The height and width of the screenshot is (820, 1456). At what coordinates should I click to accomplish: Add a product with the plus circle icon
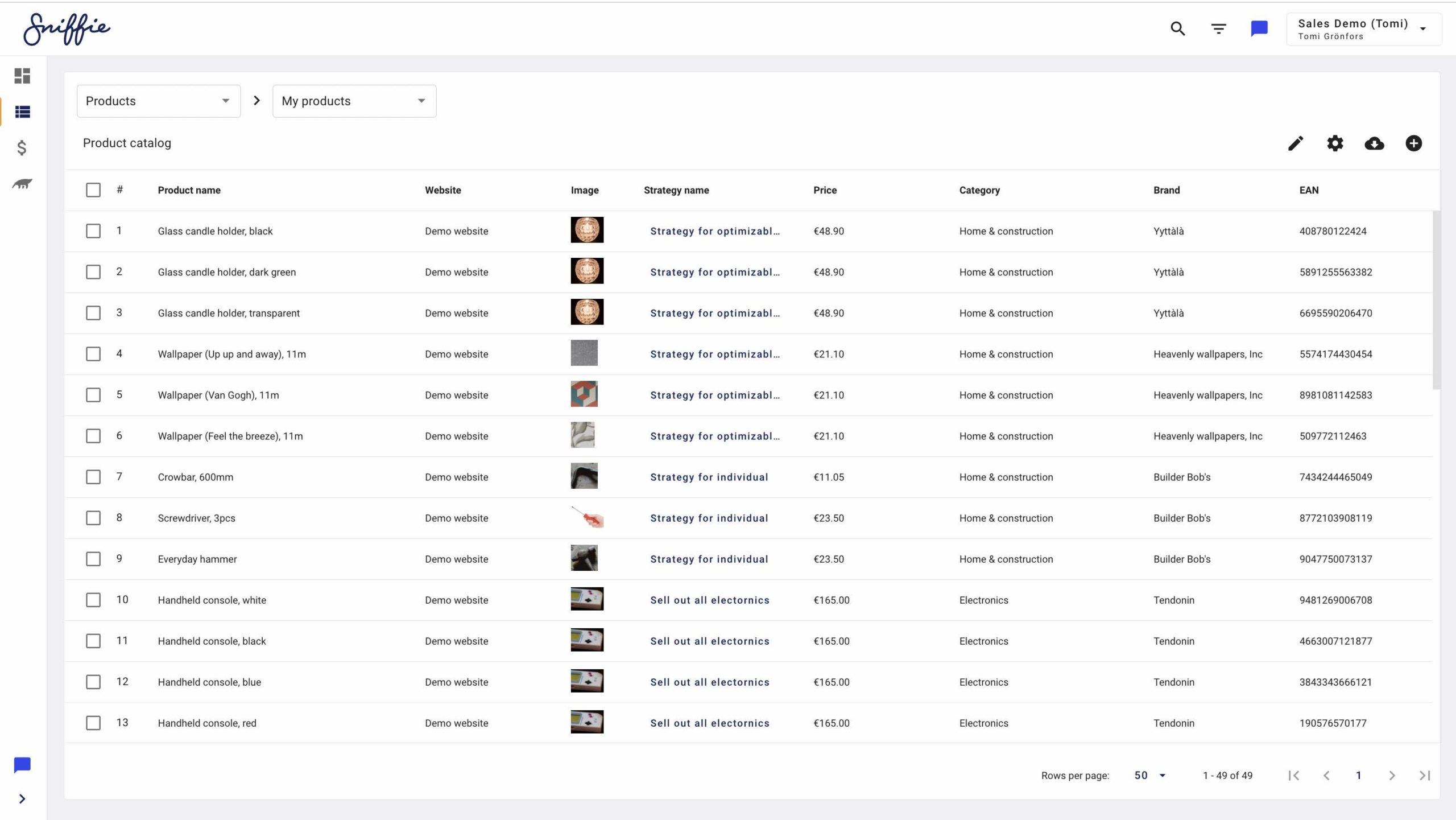click(1413, 143)
